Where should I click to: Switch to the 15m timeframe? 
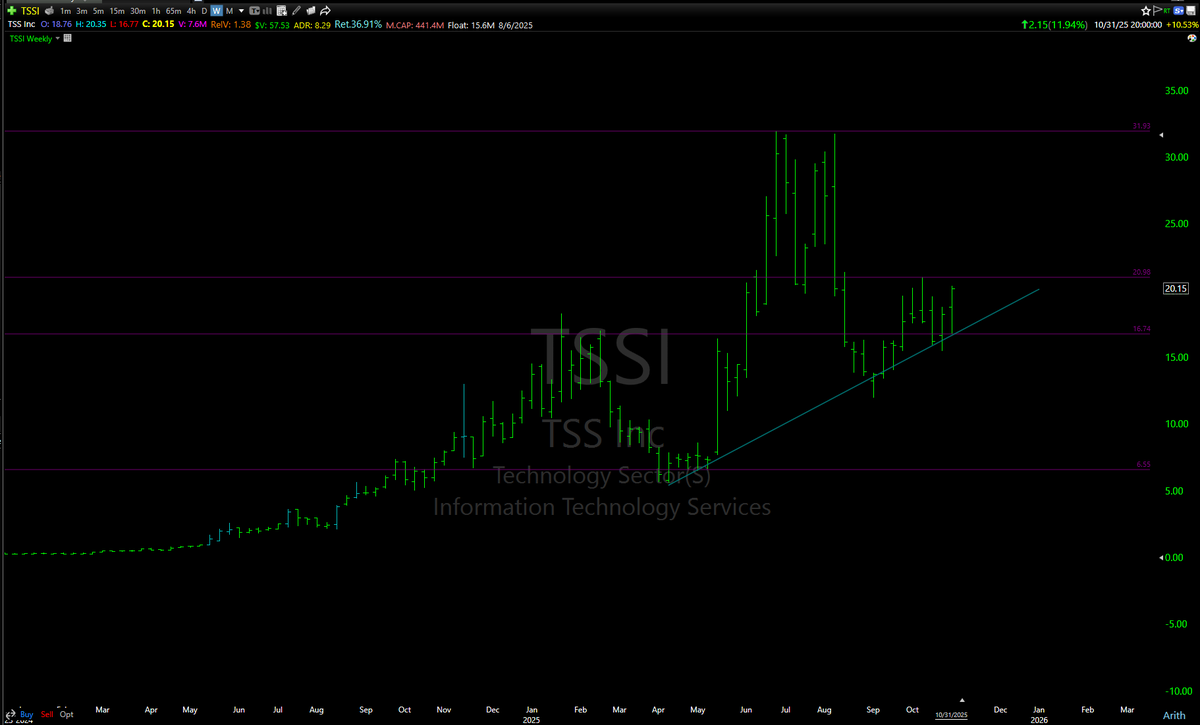coord(117,11)
